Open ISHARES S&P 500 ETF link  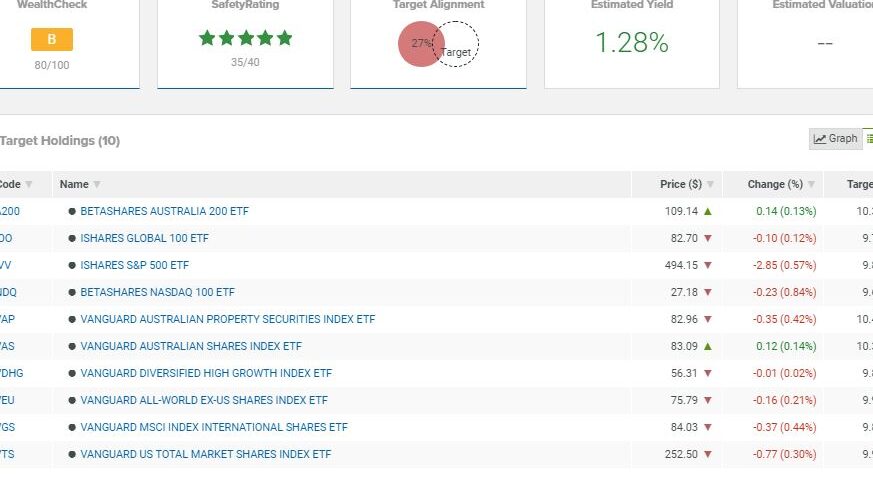click(x=134, y=266)
